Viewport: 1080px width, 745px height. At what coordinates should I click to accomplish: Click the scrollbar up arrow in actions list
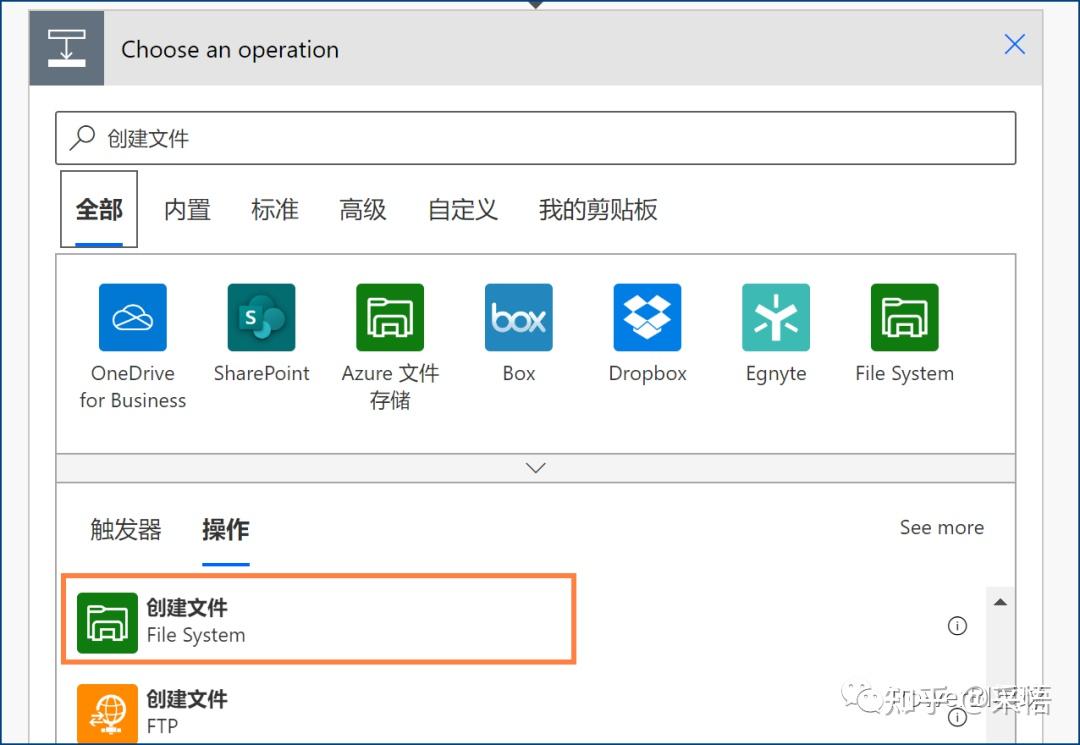click(x=1000, y=602)
